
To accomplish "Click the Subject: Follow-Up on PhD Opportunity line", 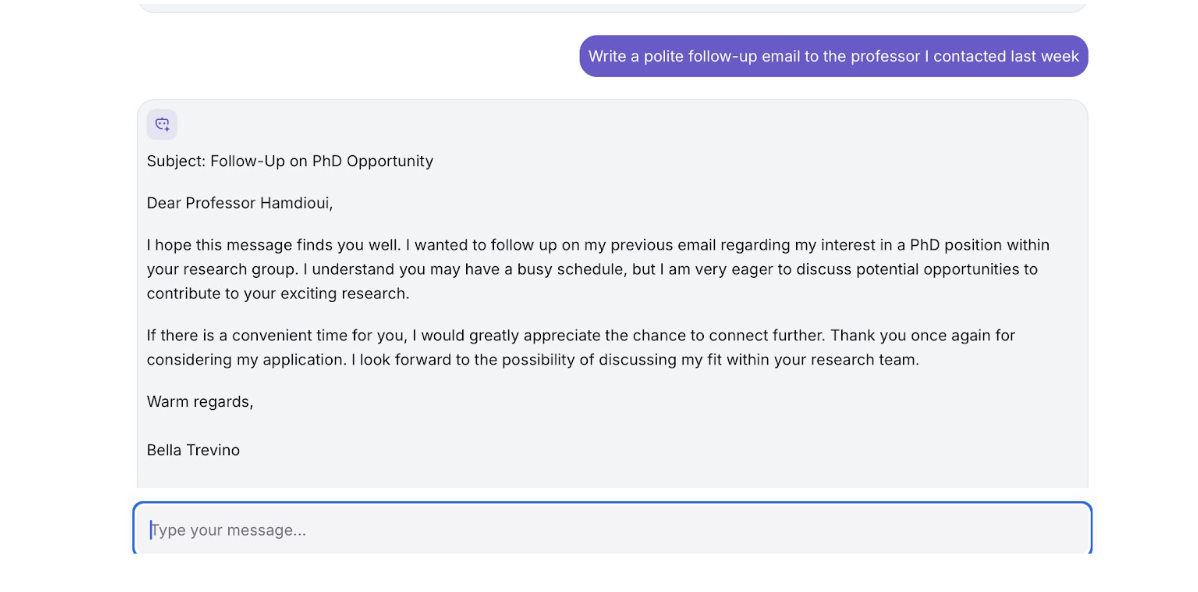I will [x=290, y=161].
